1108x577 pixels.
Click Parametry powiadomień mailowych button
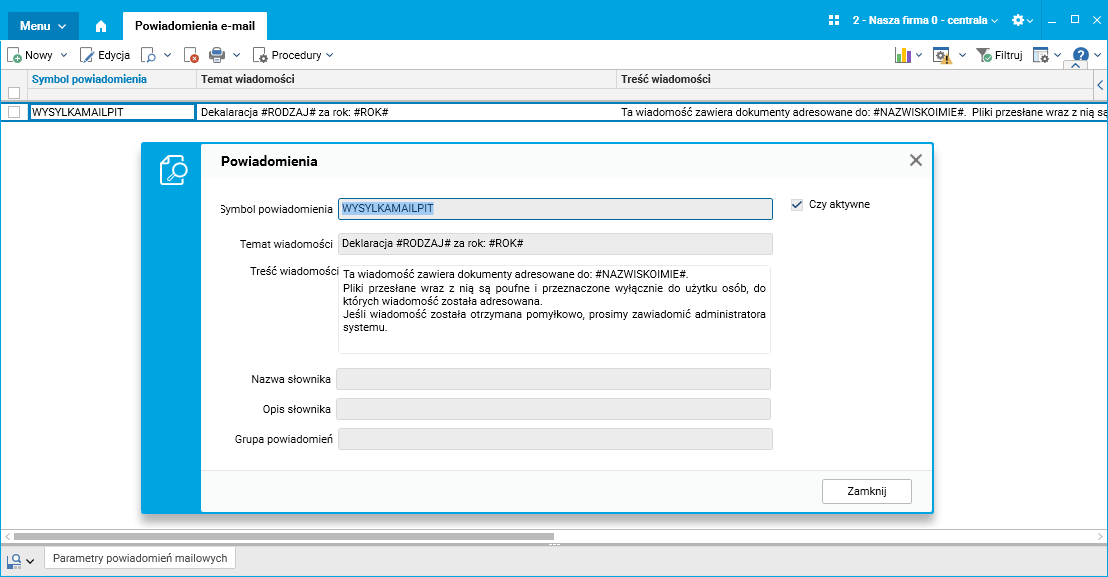[x=140, y=558]
